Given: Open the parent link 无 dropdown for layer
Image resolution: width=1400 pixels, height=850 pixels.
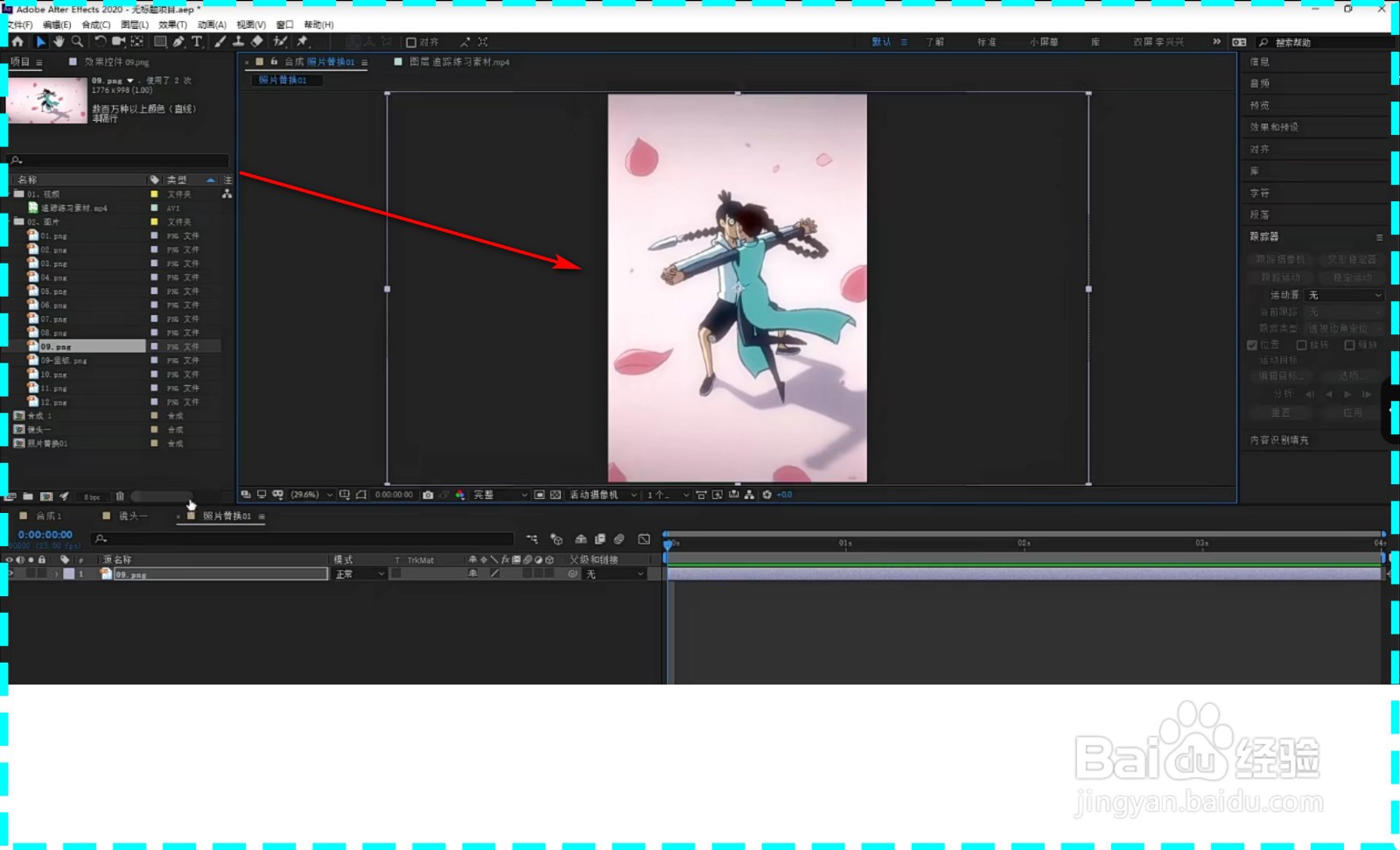Looking at the screenshot, I should point(616,574).
